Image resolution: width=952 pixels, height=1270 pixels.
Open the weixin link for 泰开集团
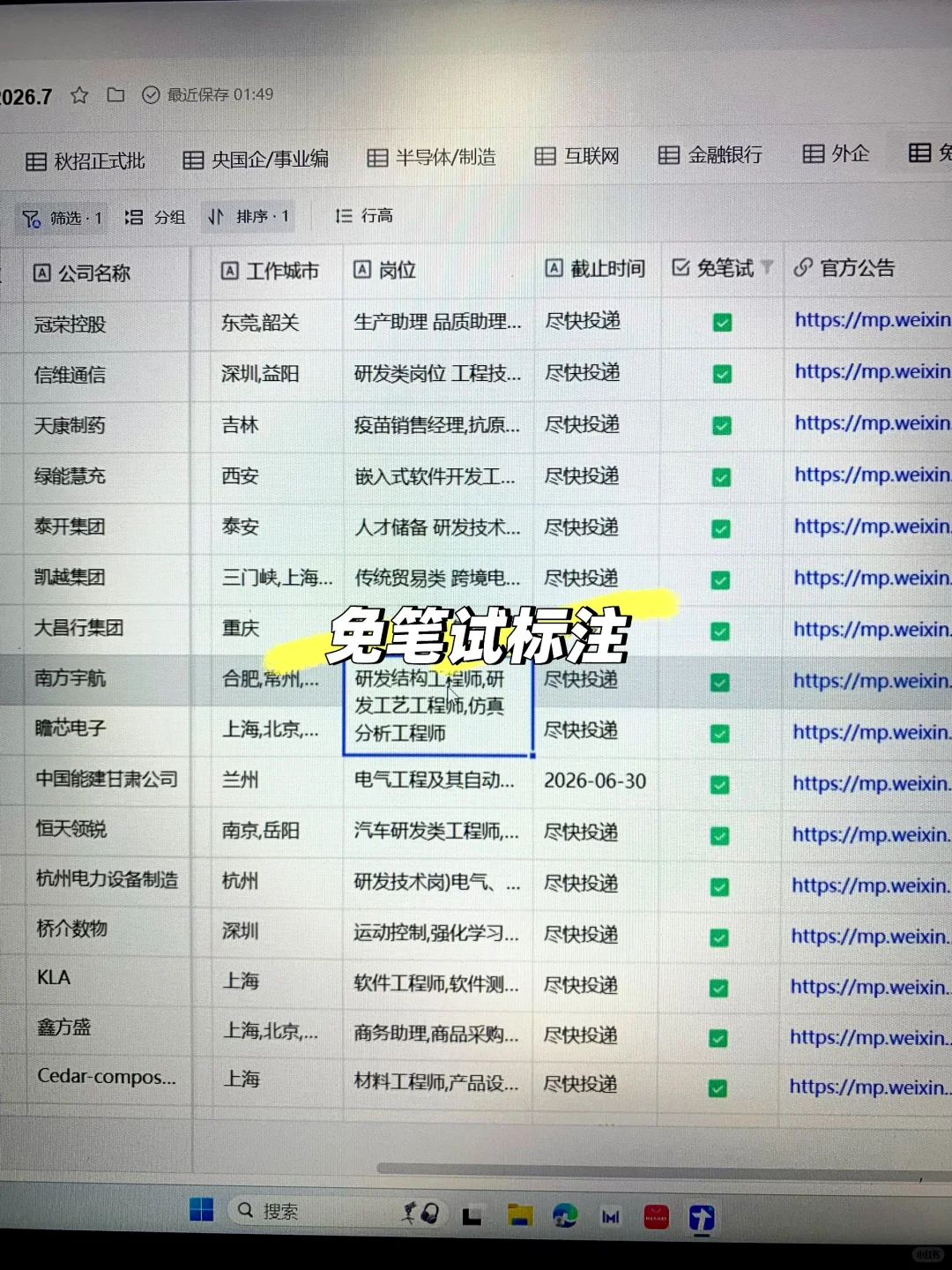tap(872, 527)
